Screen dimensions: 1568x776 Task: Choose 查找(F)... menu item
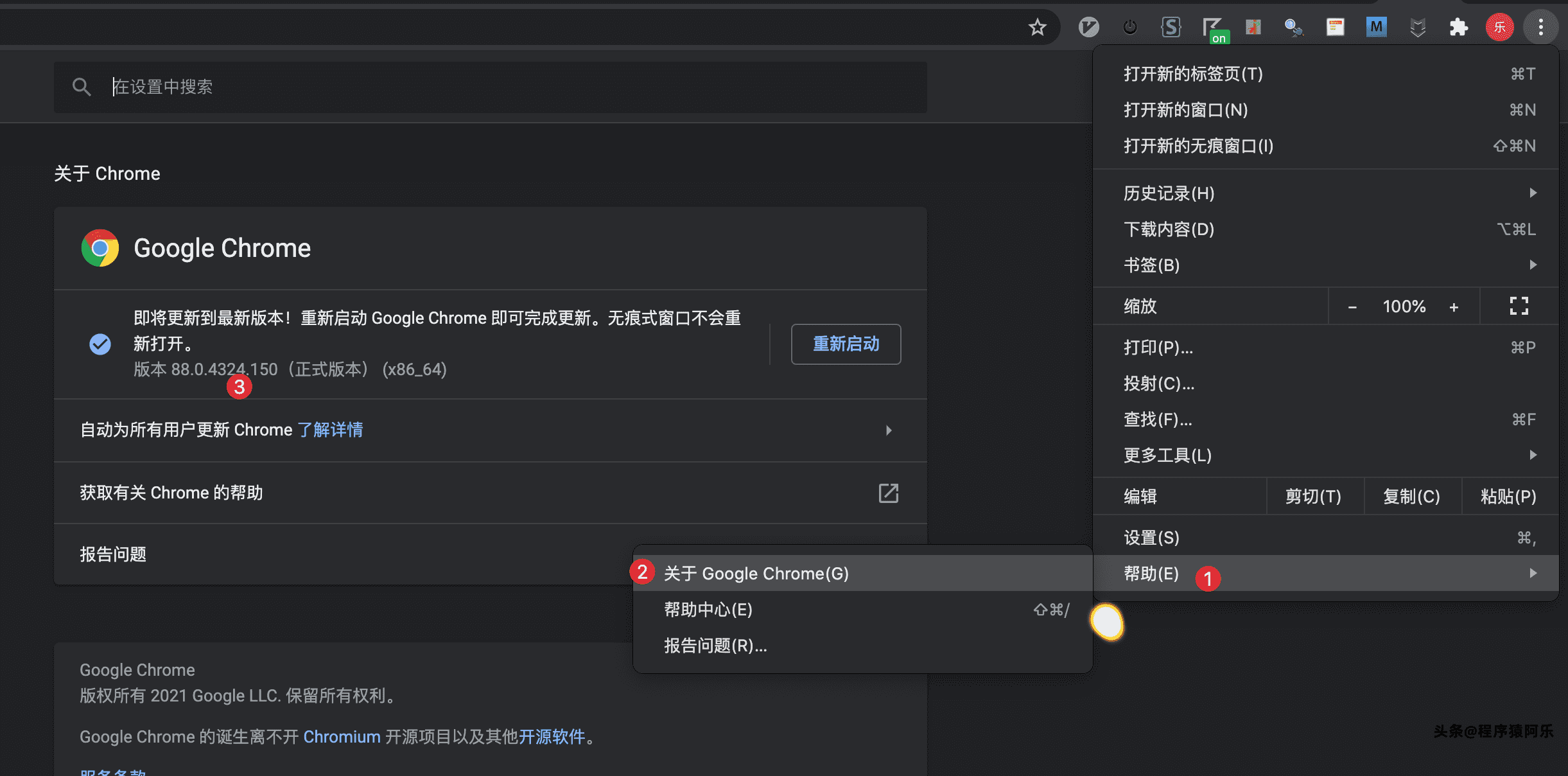click(x=1325, y=419)
